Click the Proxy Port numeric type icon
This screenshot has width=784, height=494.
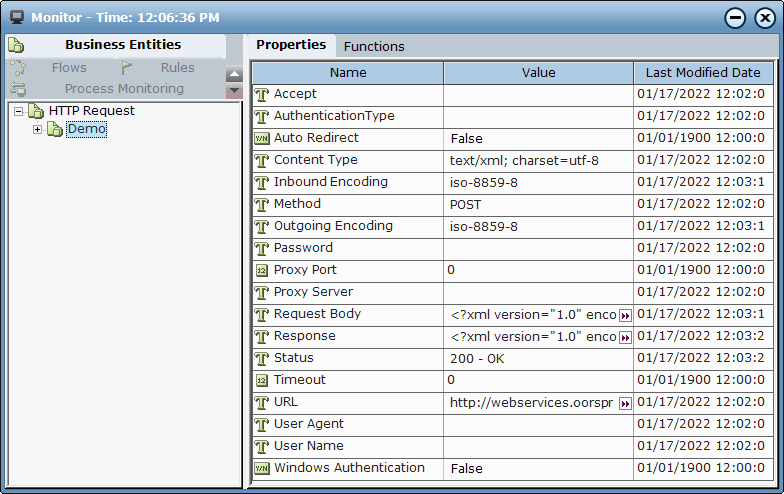coord(262,270)
